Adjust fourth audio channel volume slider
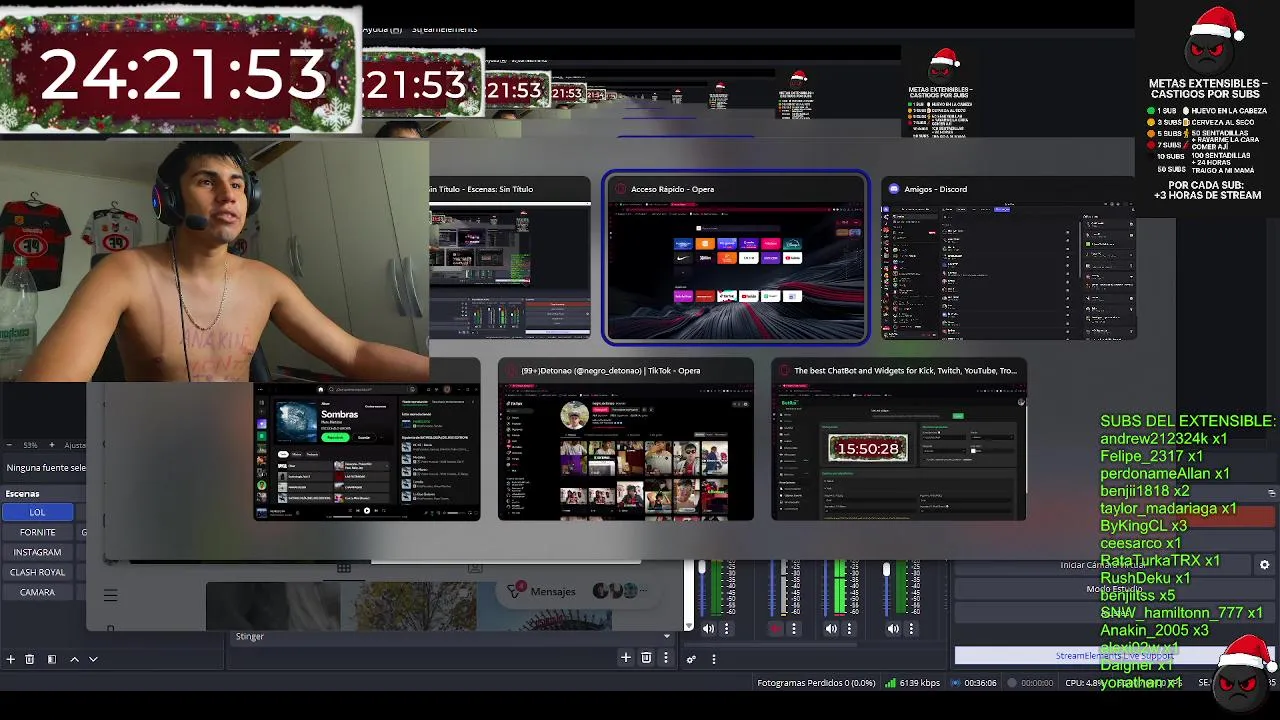Screen dimensions: 1280x720 [x=886, y=570]
